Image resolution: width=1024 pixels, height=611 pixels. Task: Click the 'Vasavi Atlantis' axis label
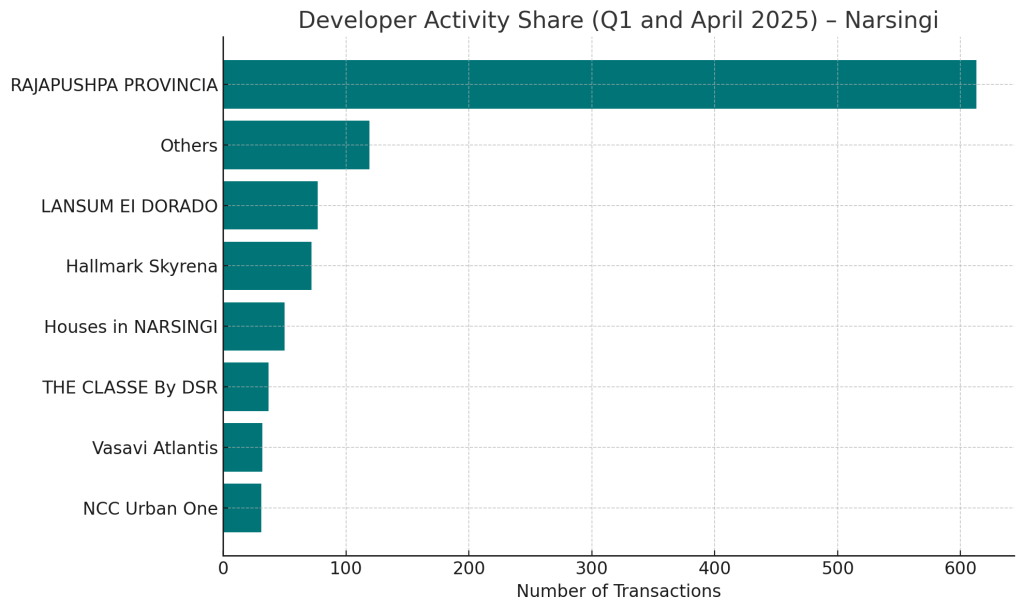tap(155, 448)
